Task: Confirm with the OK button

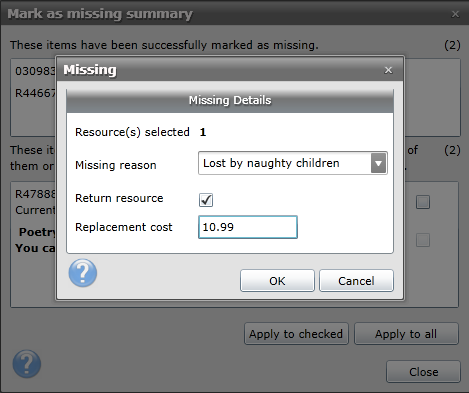Action: [277, 281]
